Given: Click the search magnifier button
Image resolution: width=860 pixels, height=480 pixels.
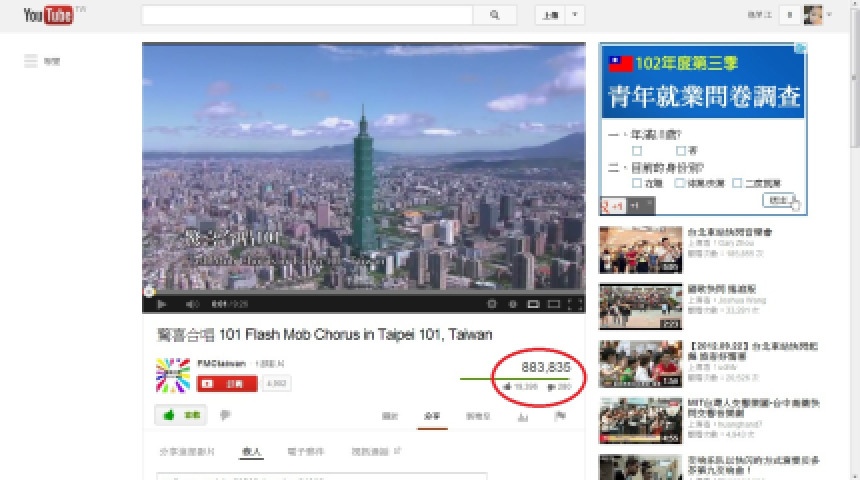Looking at the screenshot, I should [x=495, y=15].
